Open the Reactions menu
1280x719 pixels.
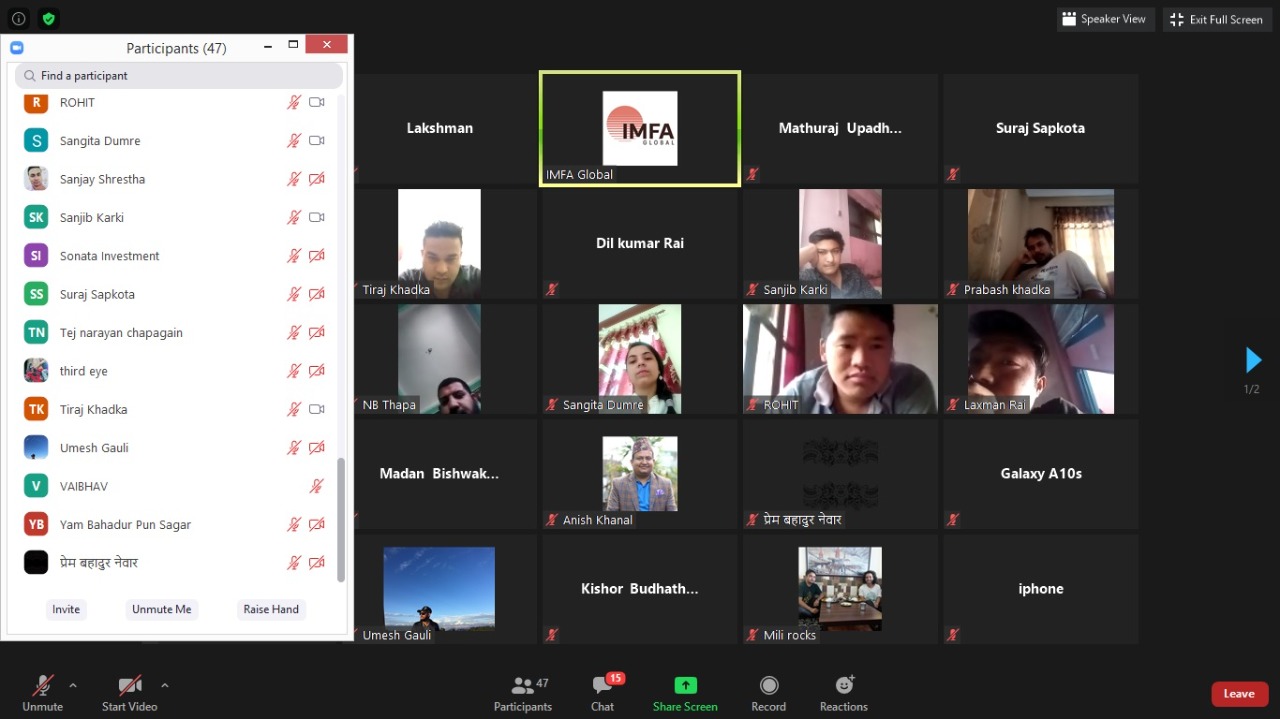844,694
